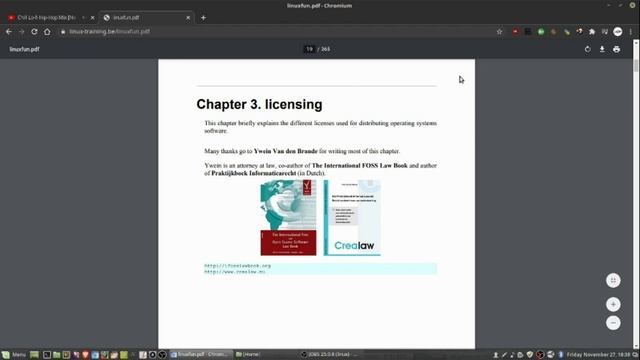Open the yellow pencil extension icon
This screenshot has width=640, height=360.
567,31
